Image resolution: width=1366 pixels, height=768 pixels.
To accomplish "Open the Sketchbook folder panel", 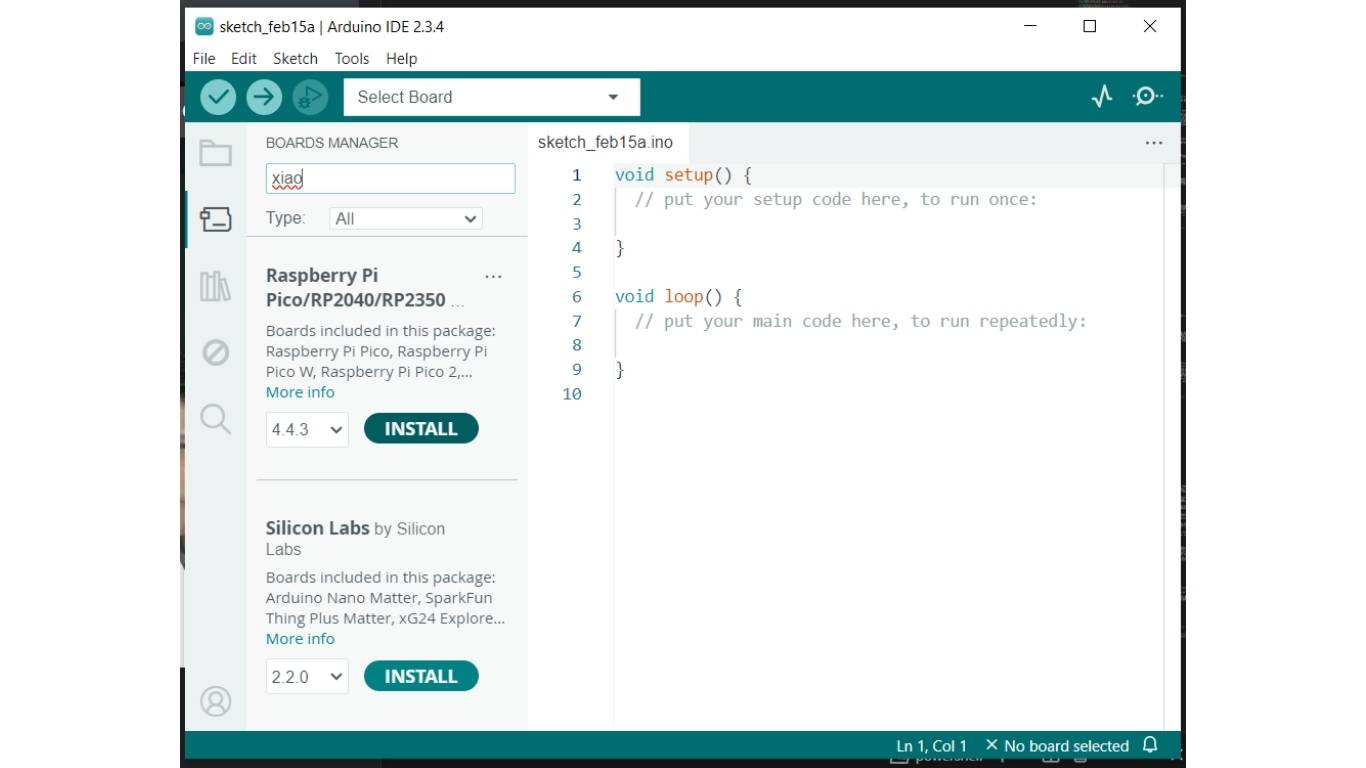I will point(216,153).
